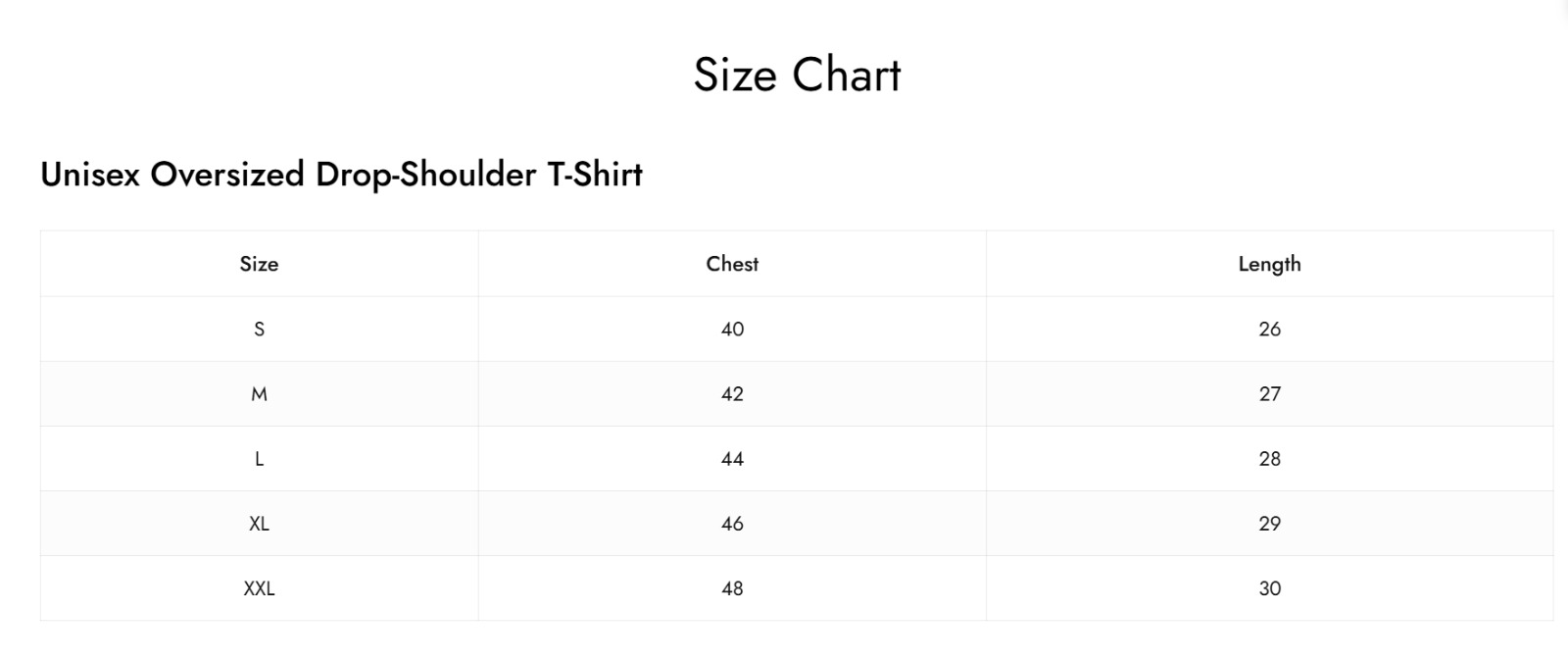1568x661 pixels.
Task: Select the Length column header
Action: [x=1269, y=264]
